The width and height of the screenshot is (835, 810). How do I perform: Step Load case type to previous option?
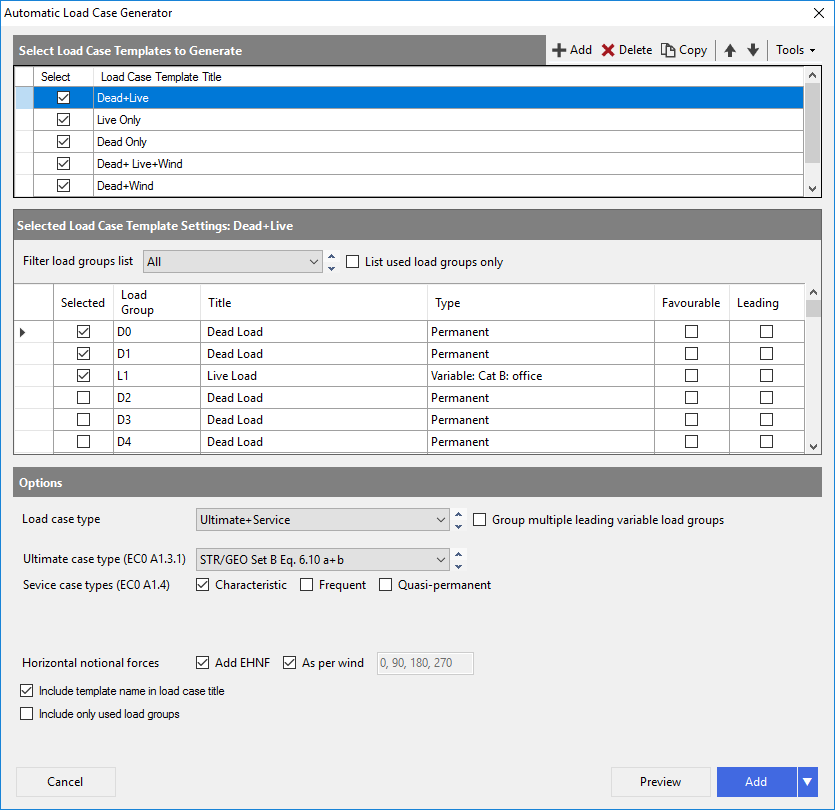[459, 514]
